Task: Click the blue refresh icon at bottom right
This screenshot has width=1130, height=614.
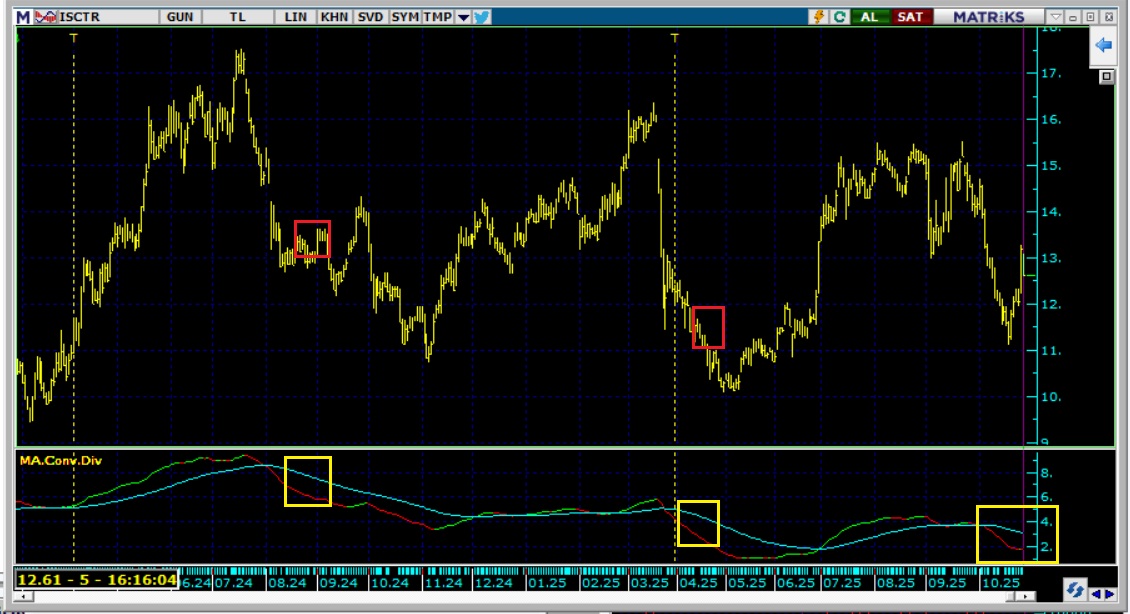Action: 1076,590
